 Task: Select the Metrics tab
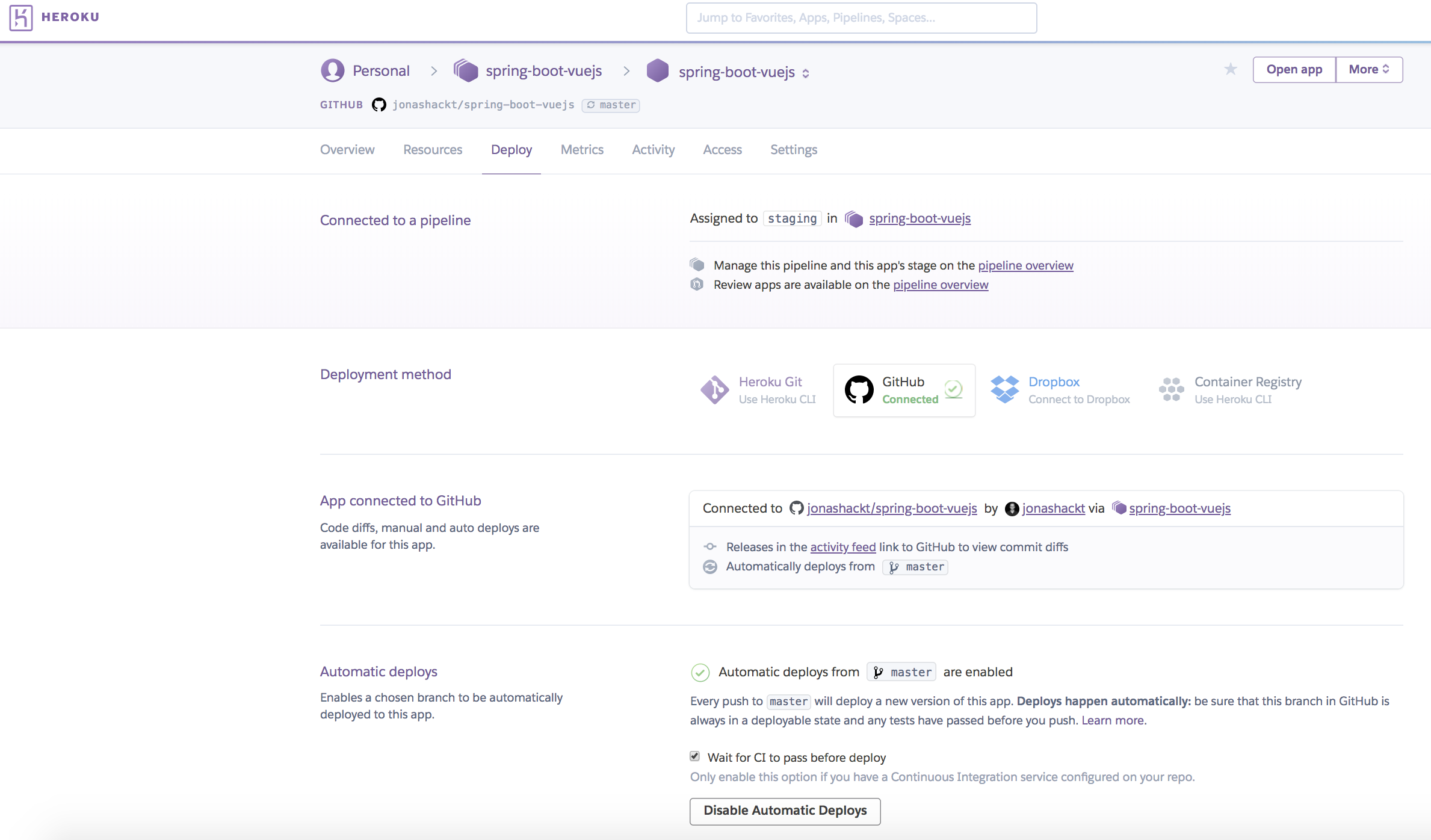pos(582,150)
